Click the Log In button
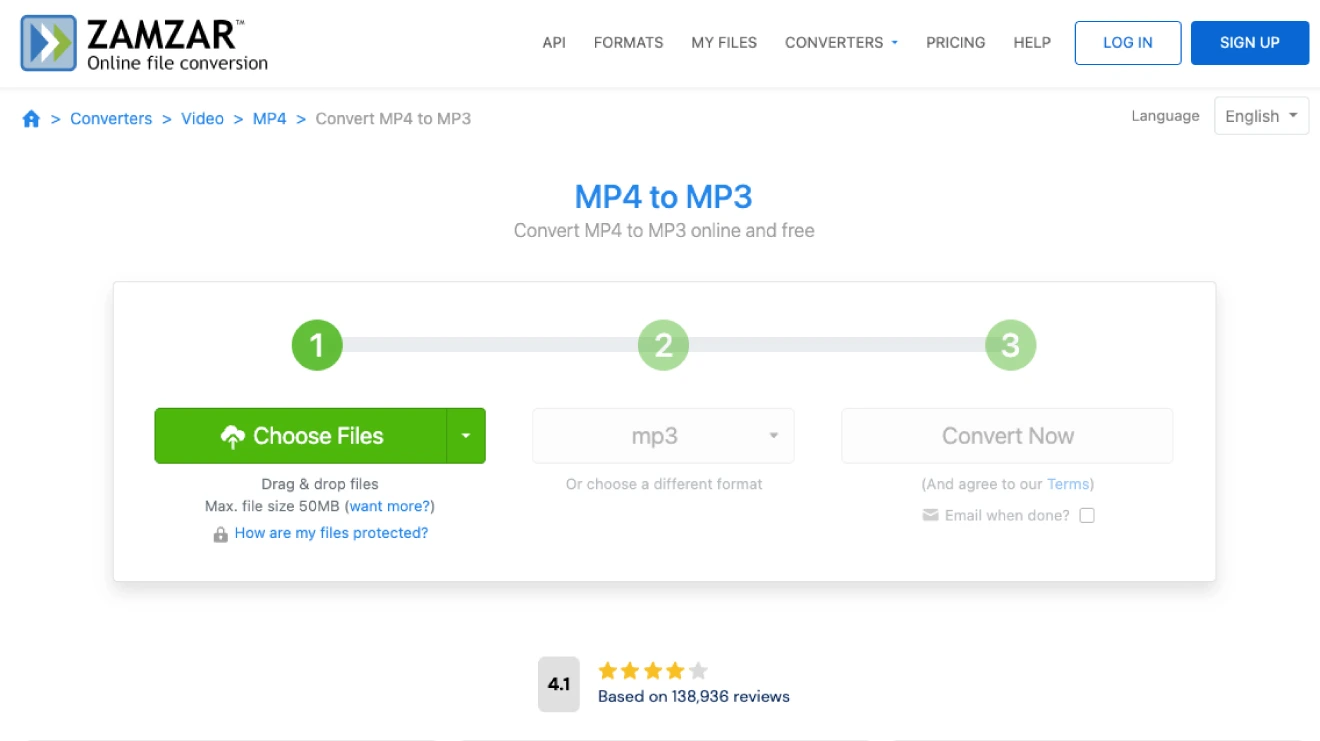 tap(1127, 43)
